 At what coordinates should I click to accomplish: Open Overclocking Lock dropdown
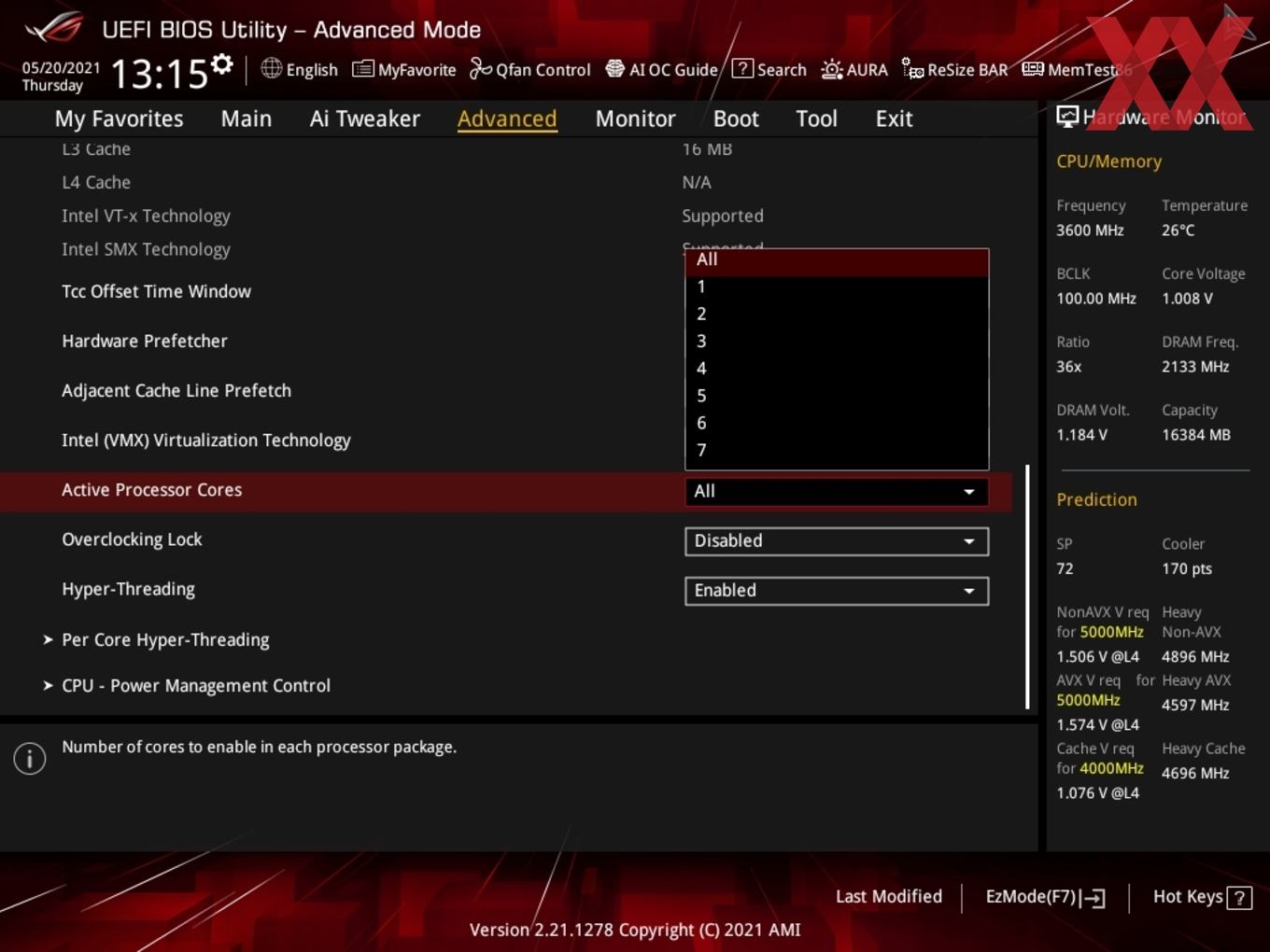tap(837, 540)
